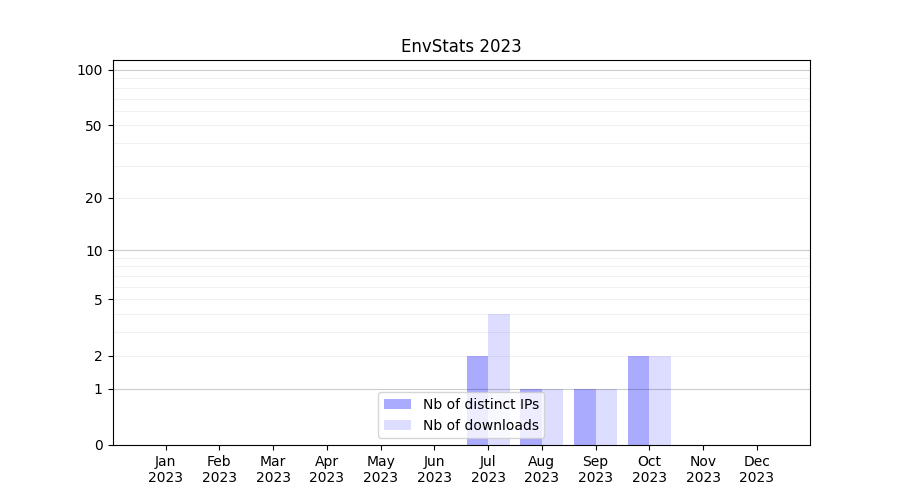This screenshot has width=900, height=500.
Task: Select the y-axis tick label 0
Action: pos(98,445)
